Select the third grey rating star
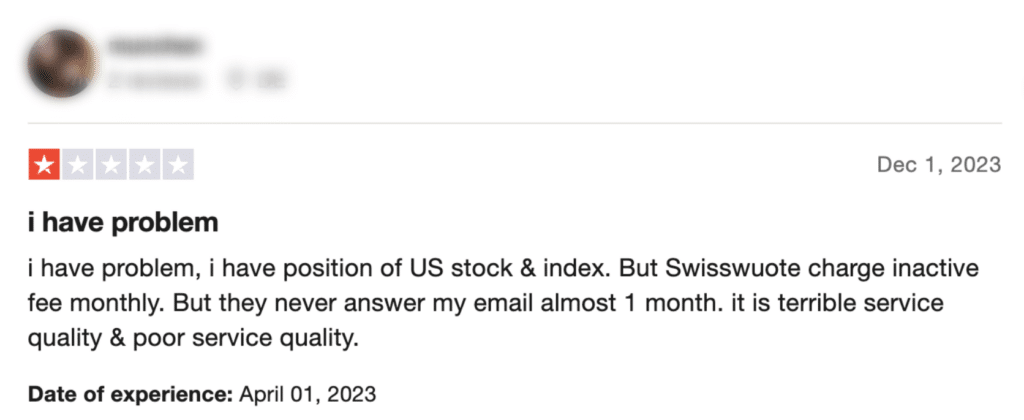Viewport: 1024px width, 420px height. pos(111,165)
